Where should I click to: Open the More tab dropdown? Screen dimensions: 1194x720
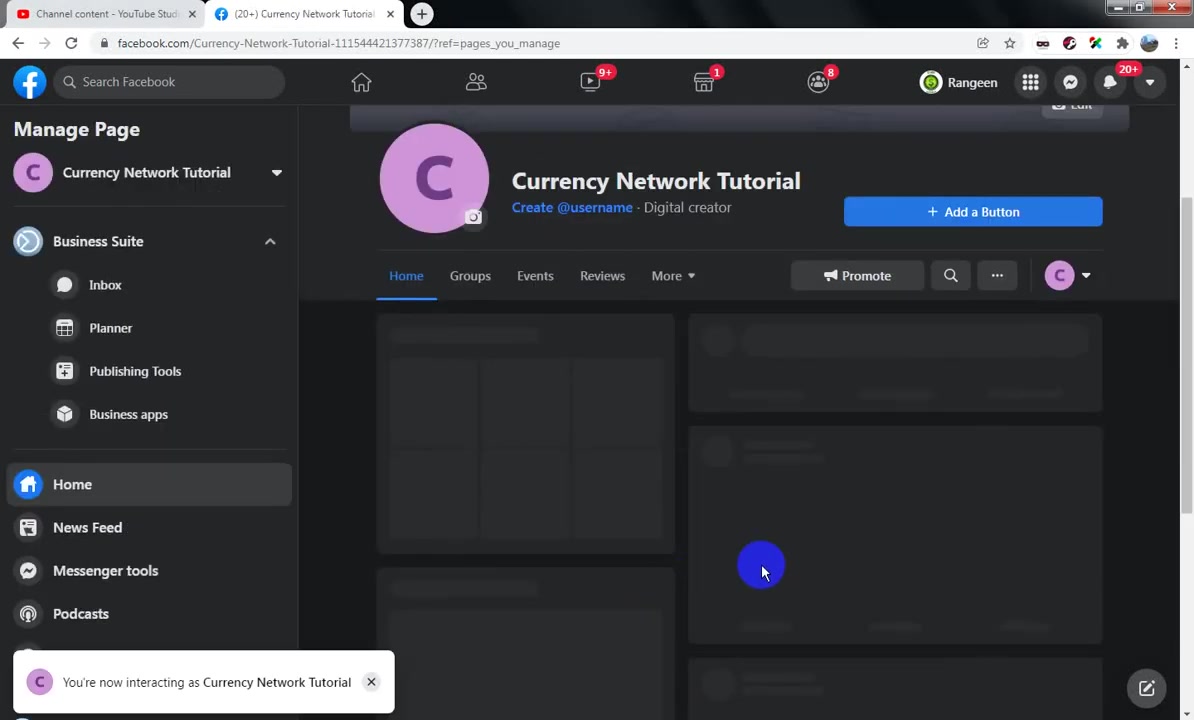[673, 276]
